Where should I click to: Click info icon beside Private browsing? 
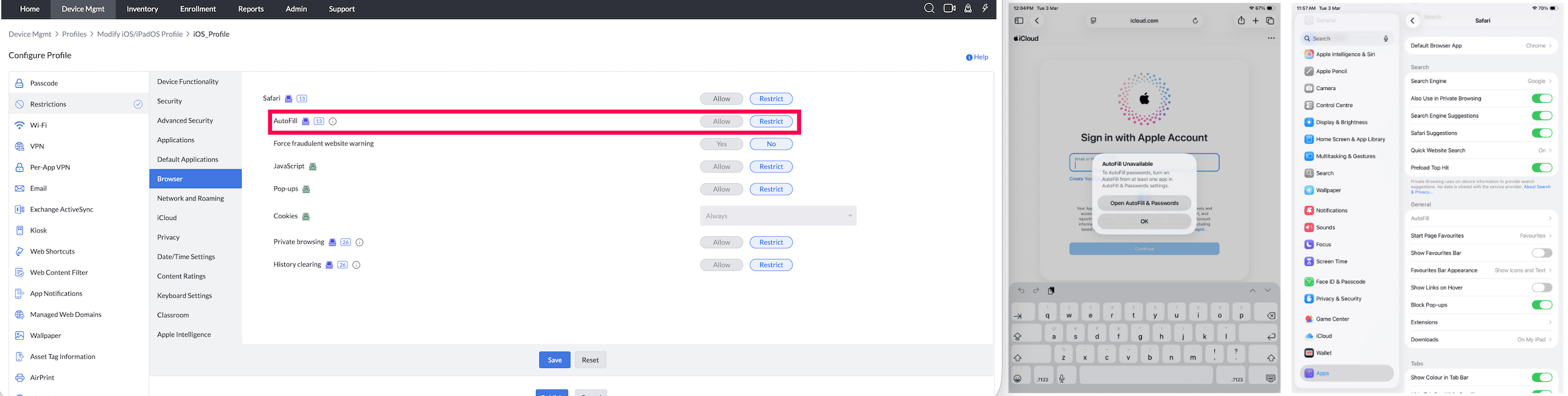[360, 242]
